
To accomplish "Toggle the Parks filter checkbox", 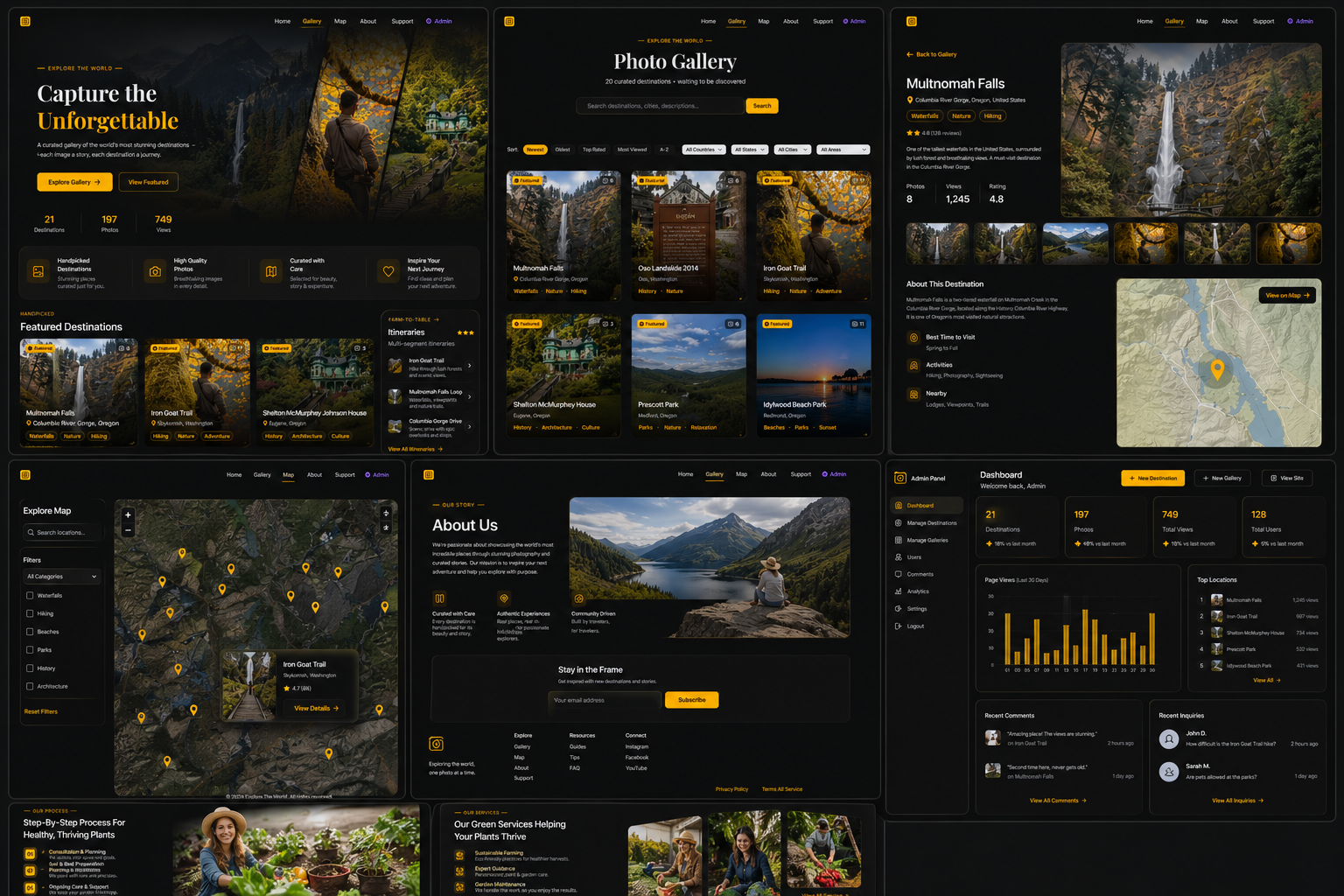I will coord(30,650).
